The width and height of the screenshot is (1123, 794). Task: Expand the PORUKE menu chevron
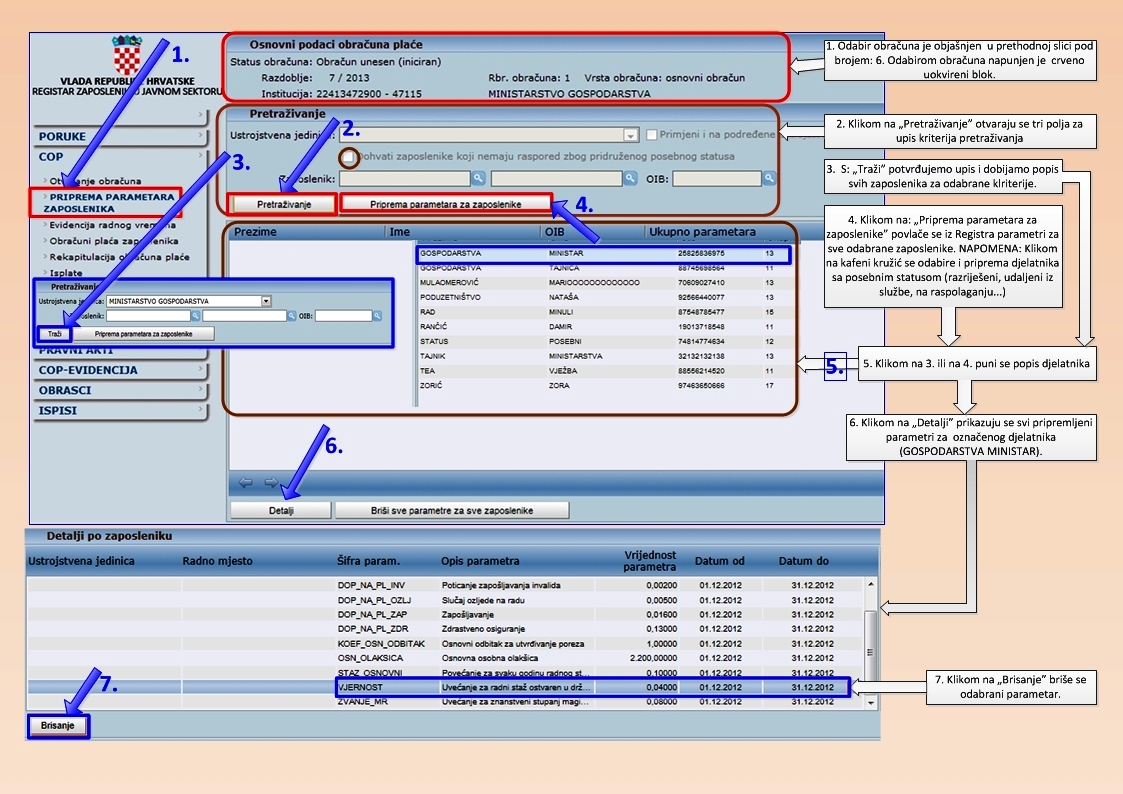201,135
